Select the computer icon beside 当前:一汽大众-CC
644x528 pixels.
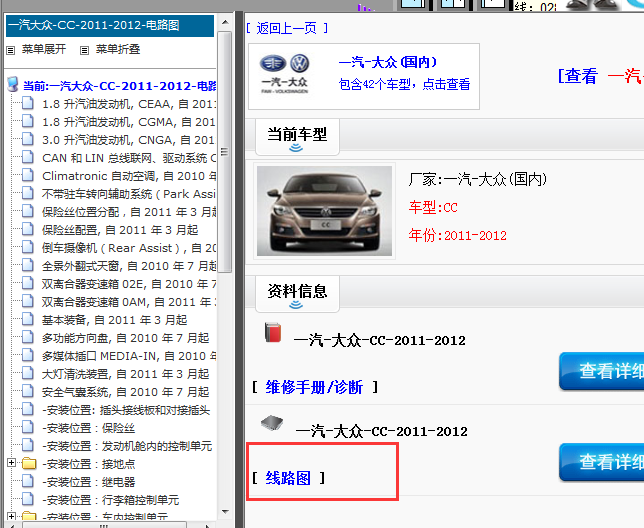point(13,84)
